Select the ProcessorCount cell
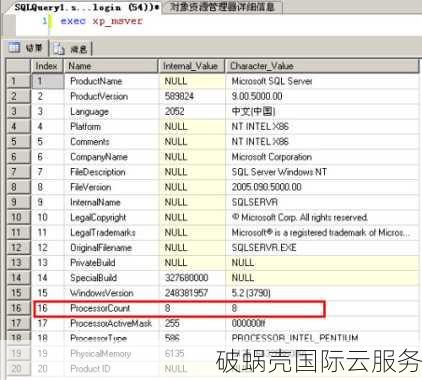 pyautogui.click(x=111, y=308)
